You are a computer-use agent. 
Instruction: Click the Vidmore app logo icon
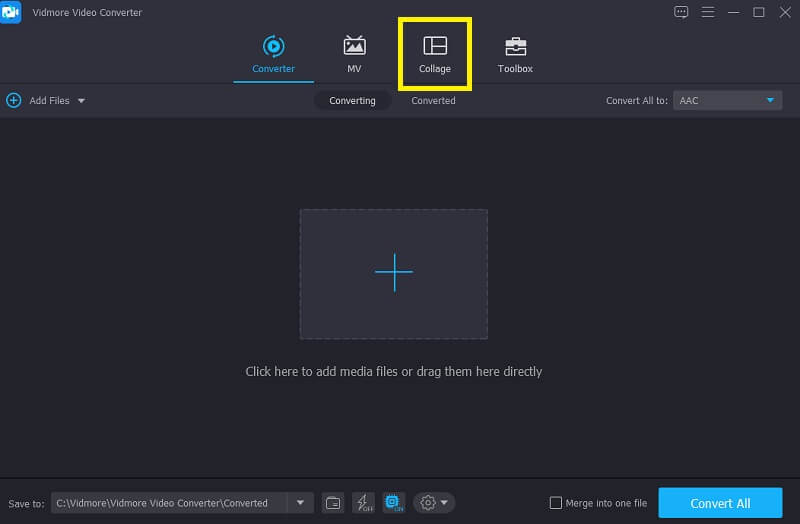[12, 12]
